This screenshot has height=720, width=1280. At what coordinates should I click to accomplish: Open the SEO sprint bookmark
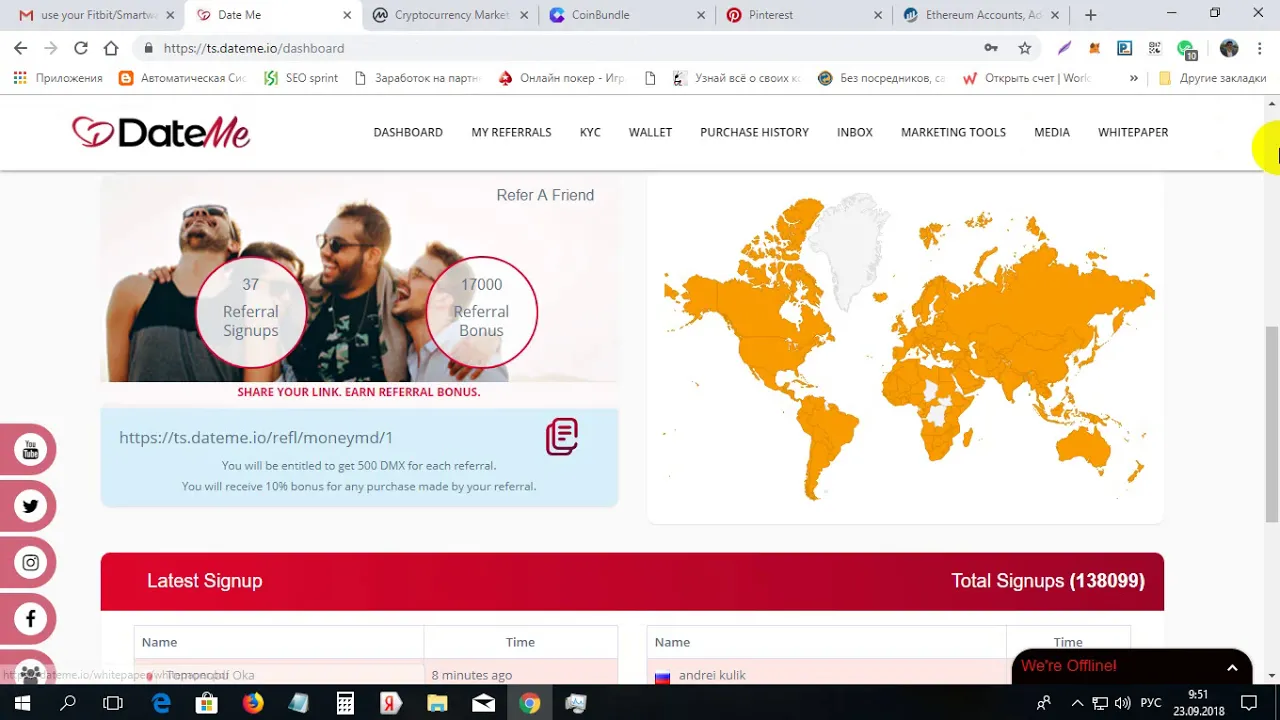300,78
